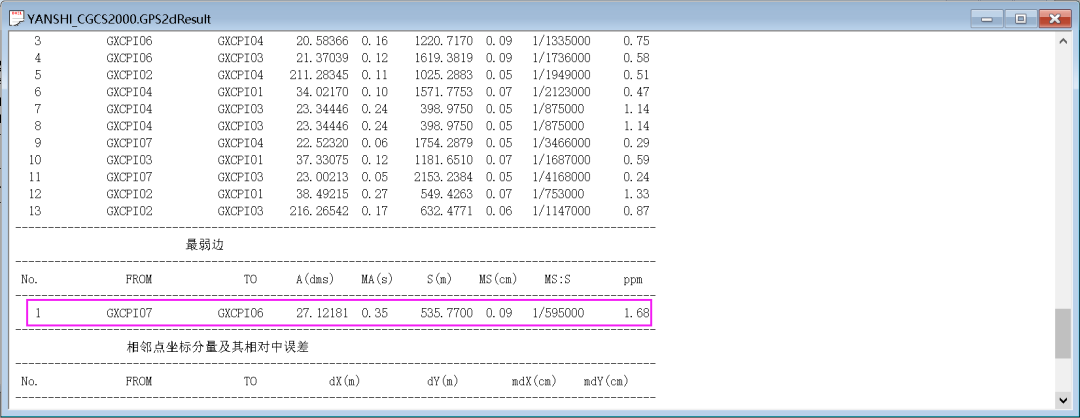Click distance 1220.7170 in row 3
The image size is (1080, 418).
(444, 41)
